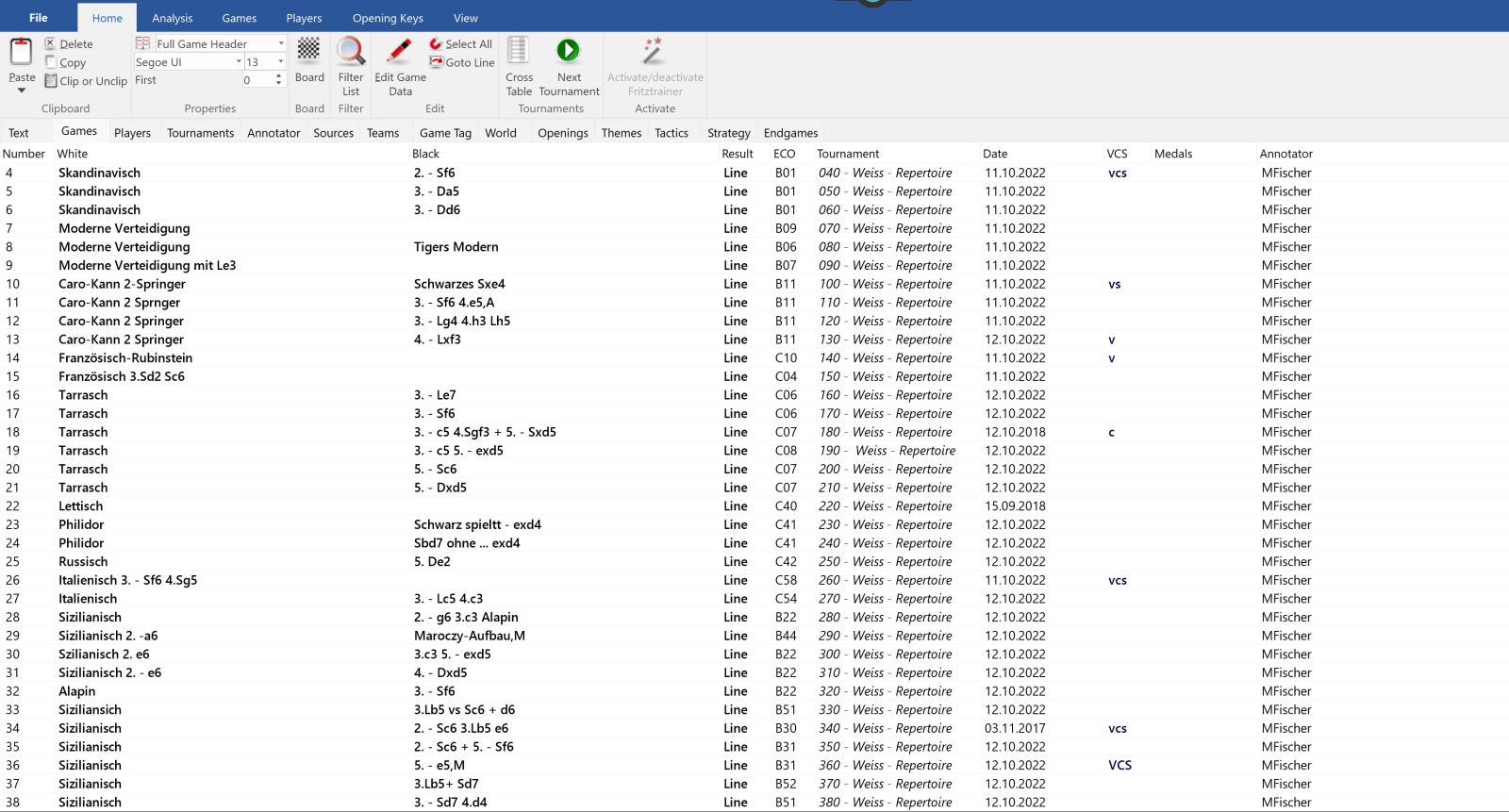Click the Cross Table icon
Screen dimensions: 1509x812
coord(519,51)
